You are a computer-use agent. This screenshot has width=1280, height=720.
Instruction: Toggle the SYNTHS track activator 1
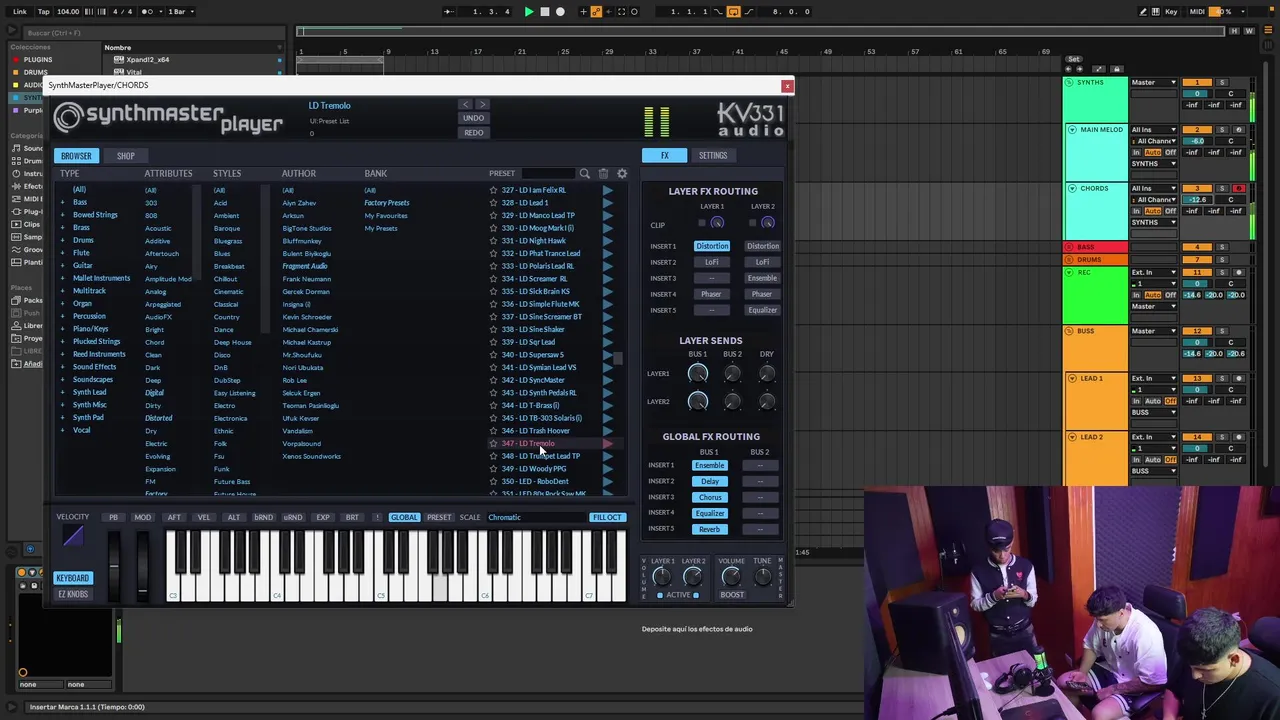click(1197, 83)
